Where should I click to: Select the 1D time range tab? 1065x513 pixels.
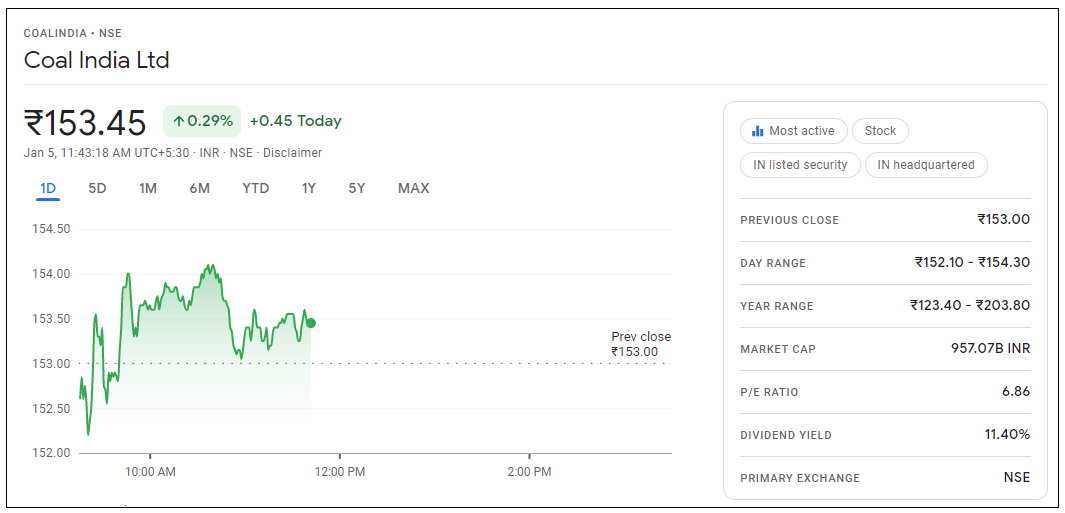48,188
